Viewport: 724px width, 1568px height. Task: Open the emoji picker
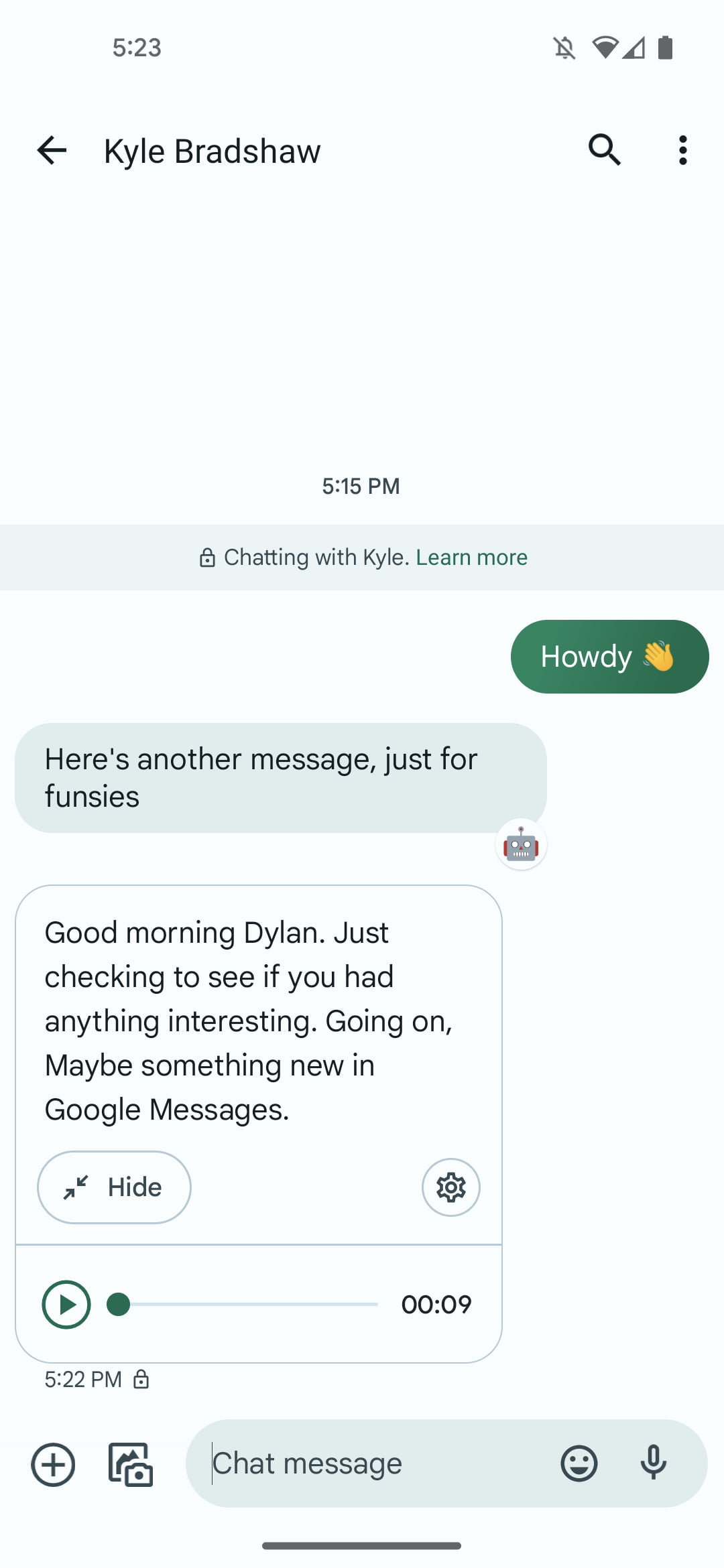coord(579,1463)
